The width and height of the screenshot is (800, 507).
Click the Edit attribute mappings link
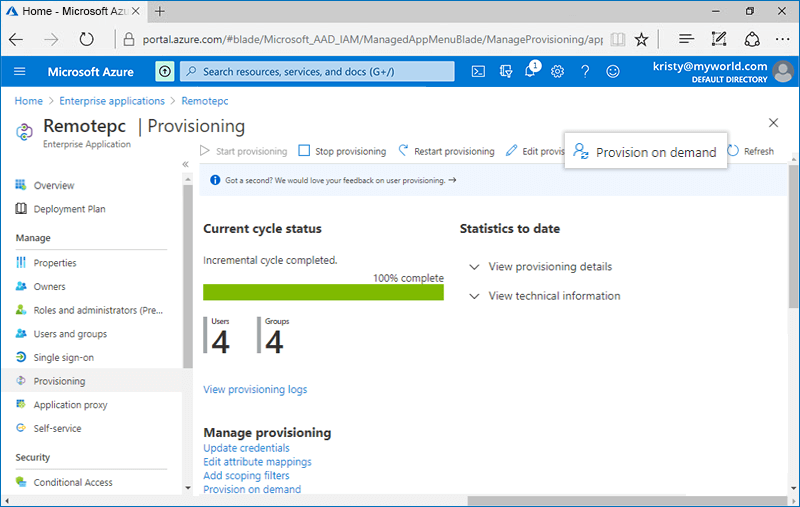point(257,462)
